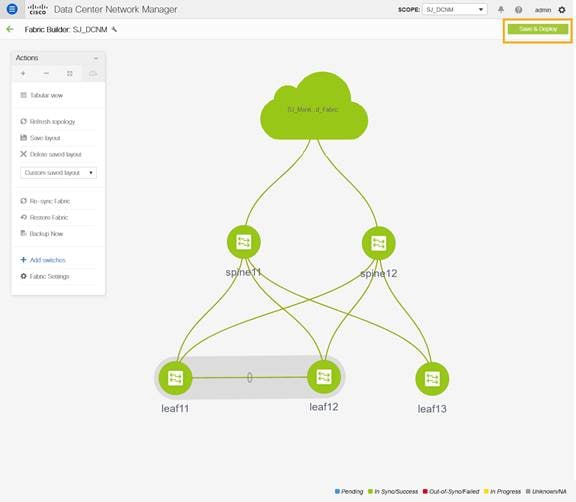Image resolution: width=576 pixels, height=502 pixels.
Task: Open the SCOPE dropdown
Action: pyautogui.click(x=455, y=10)
